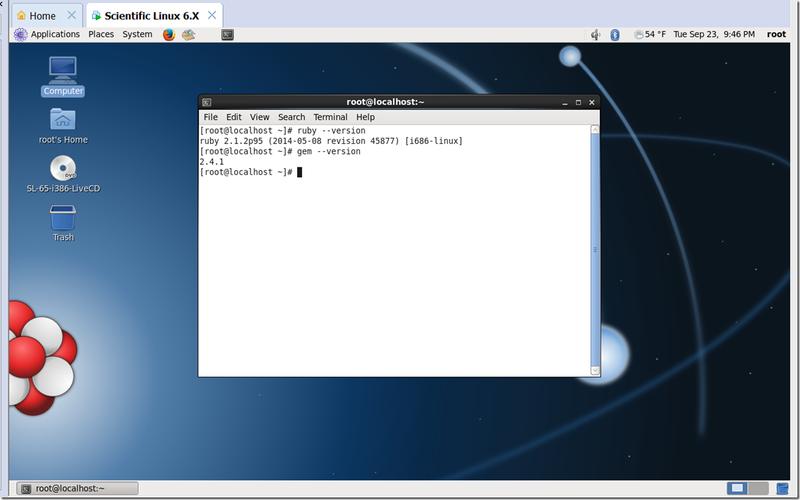The height and width of the screenshot is (500, 800).
Task: Open the terminal Help menu
Action: pos(365,117)
